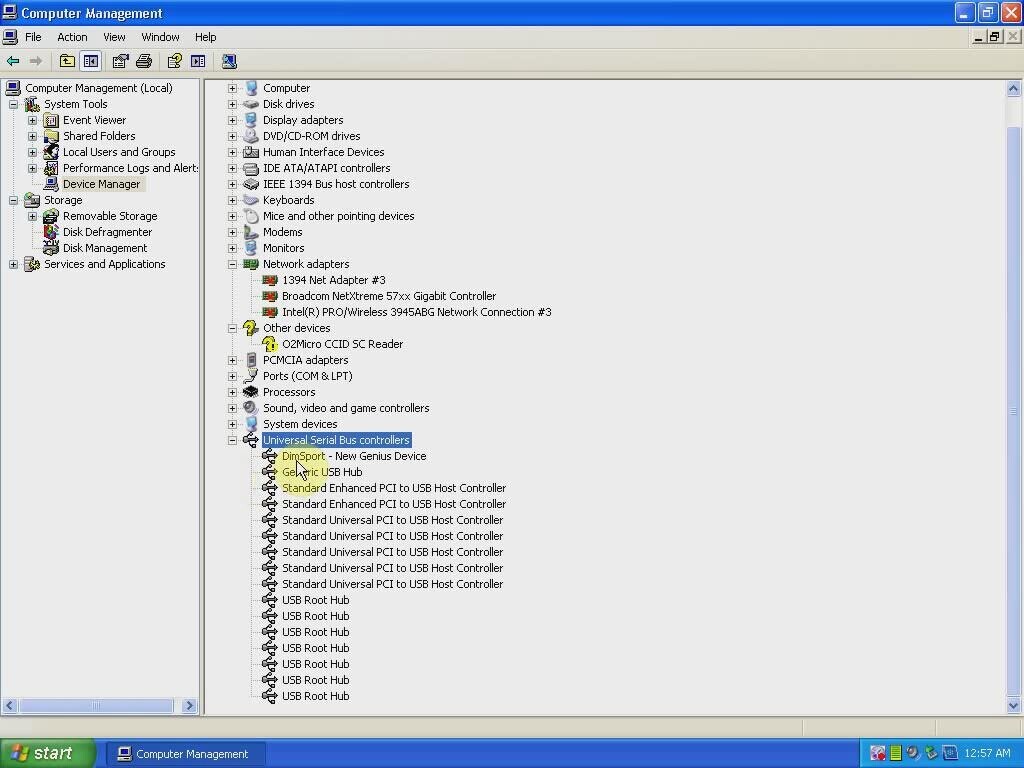The width and height of the screenshot is (1024, 768).
Task: Click the Properties toolbar icon
Action: [120, 61]
